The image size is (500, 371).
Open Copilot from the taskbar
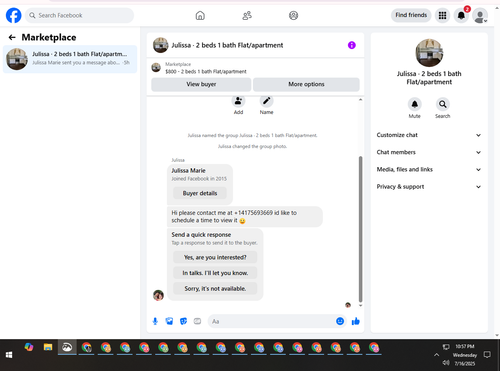(x=29, y=347)
